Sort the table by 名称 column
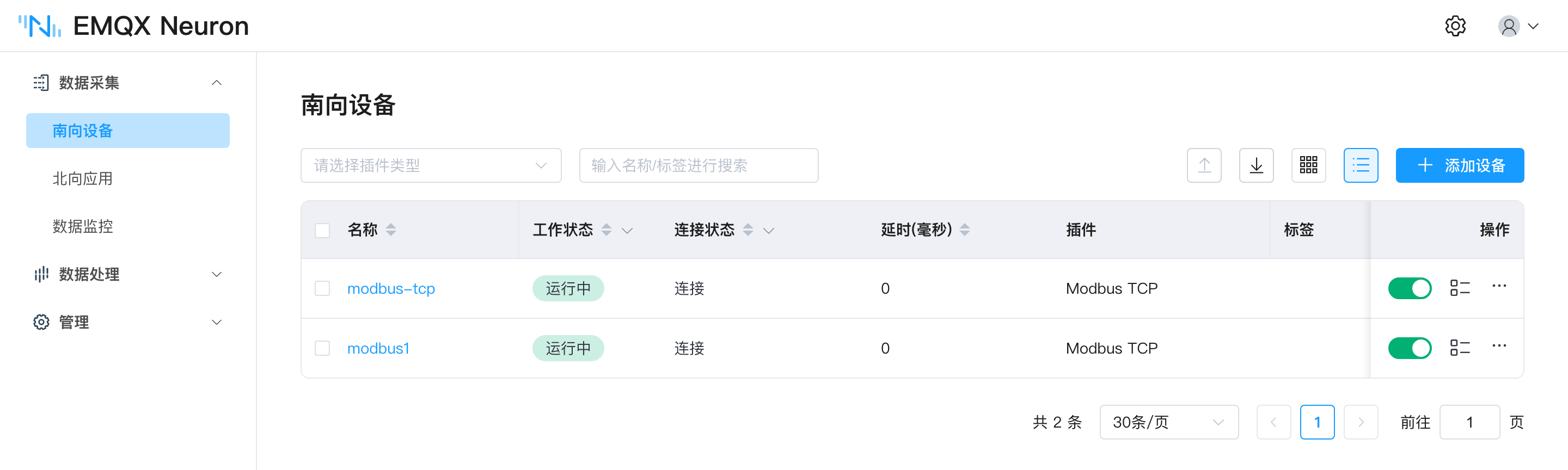The width and height of the screenshot is (1568, 470). click(391, 230)
